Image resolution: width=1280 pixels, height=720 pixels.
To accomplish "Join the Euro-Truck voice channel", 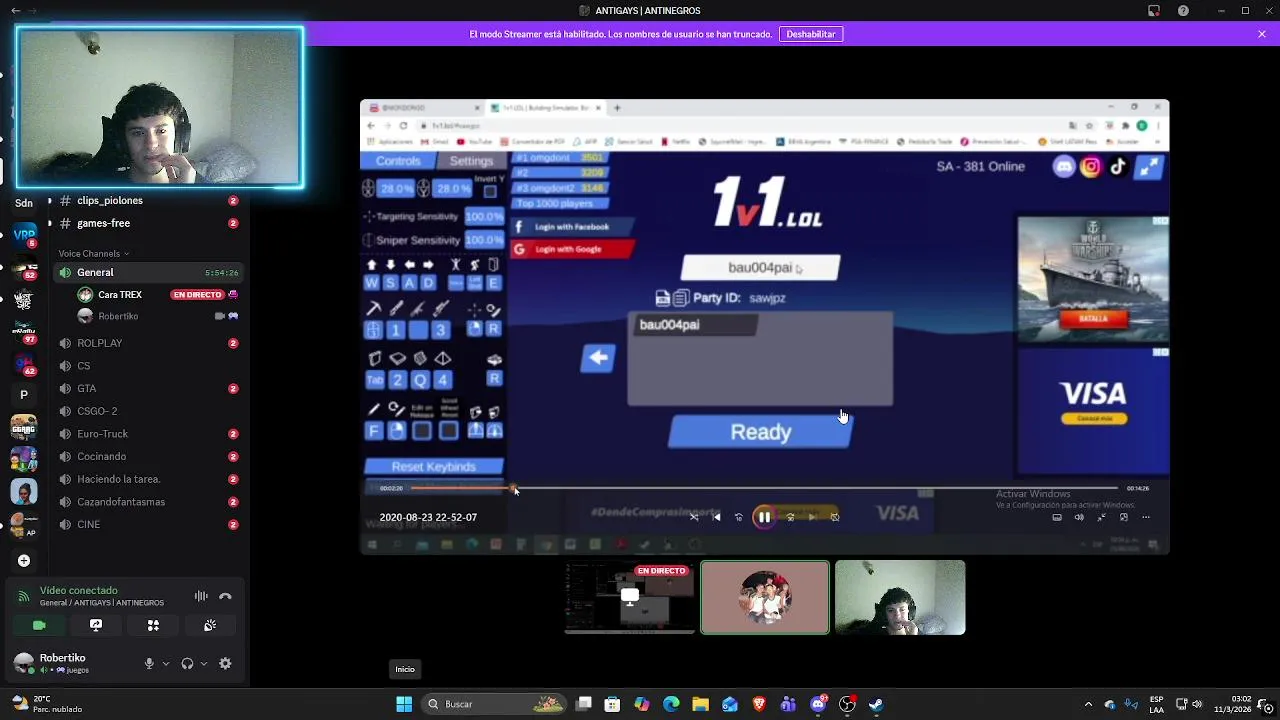I will click(146, 434).
